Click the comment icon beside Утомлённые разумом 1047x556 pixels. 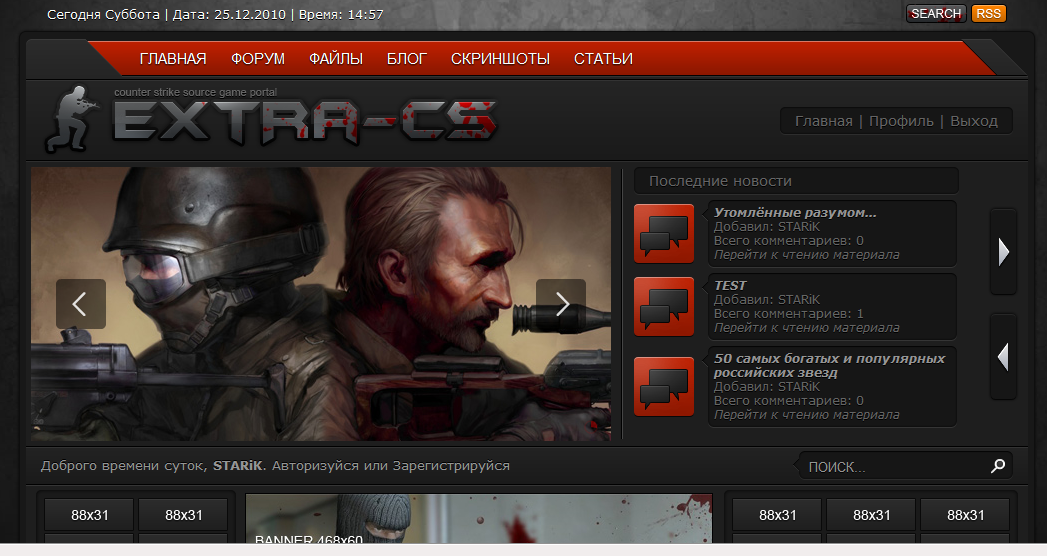[664, 234]
